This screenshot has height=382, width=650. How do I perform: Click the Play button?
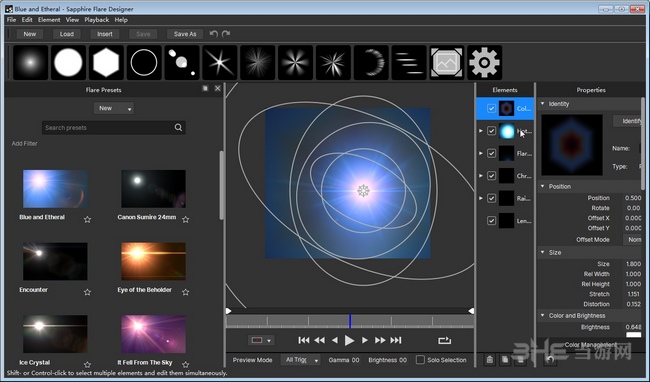pyautogui.click(x=349, y=340)
